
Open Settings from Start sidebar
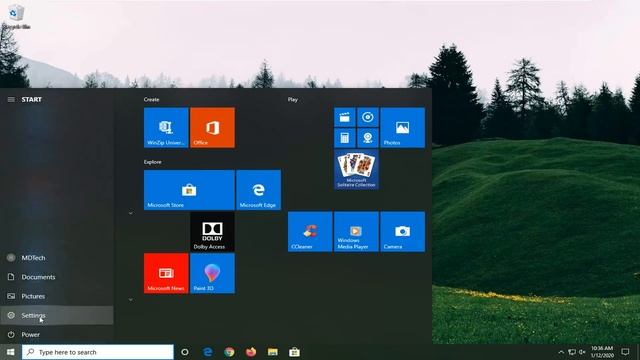pos(57,315)
